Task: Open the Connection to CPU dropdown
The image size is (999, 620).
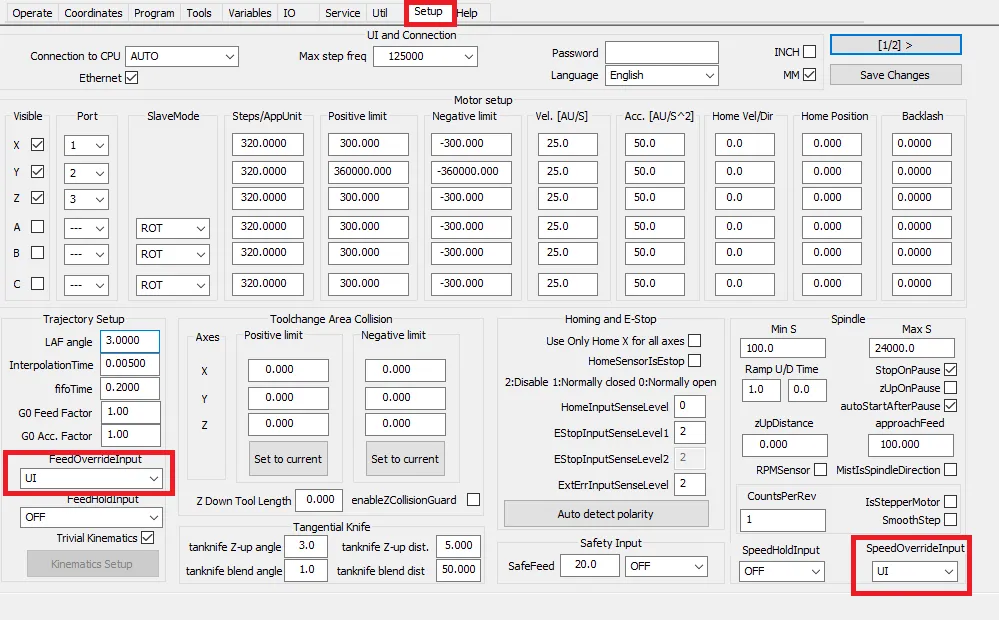Action: (182, 56)
